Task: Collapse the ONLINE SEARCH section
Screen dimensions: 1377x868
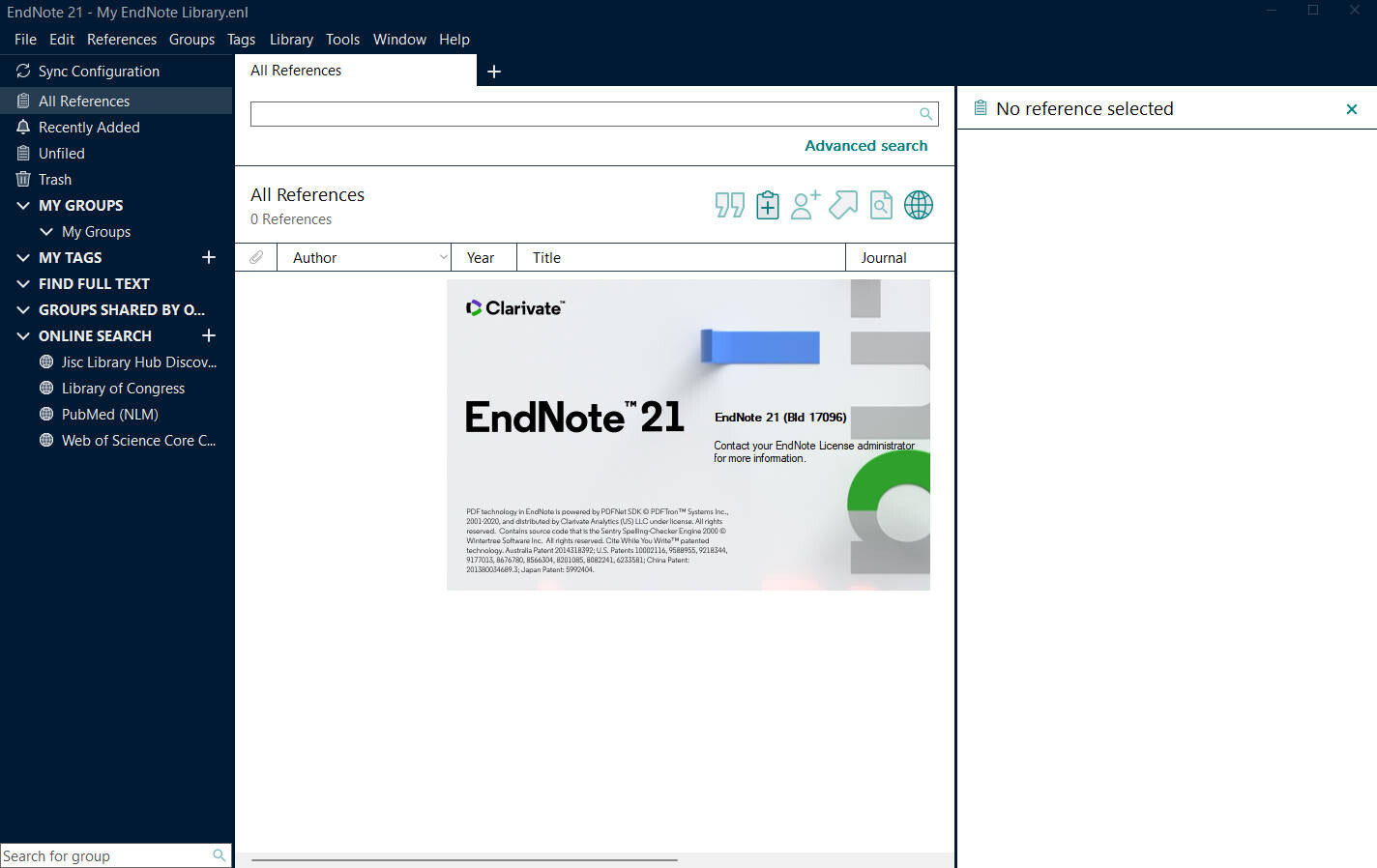Action: (x=22, y=335)
